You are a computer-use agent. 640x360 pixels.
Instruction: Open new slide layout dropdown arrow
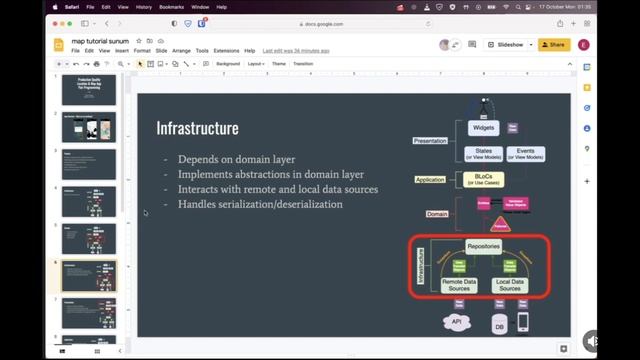click(67, 64)
